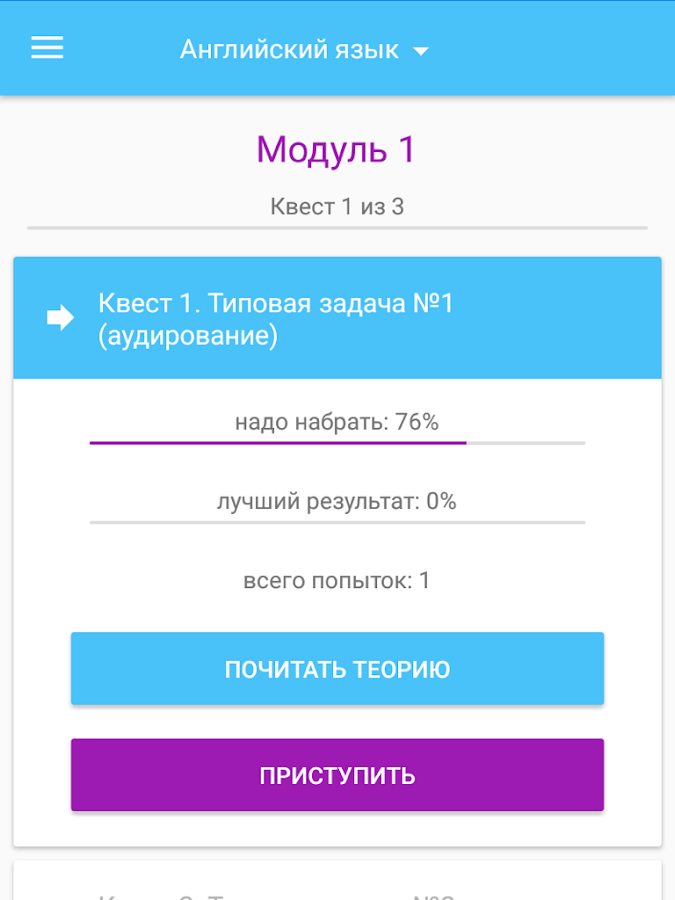
Task: Tap the Квест 1 Типовая задача header
Action: pos(338,318)
